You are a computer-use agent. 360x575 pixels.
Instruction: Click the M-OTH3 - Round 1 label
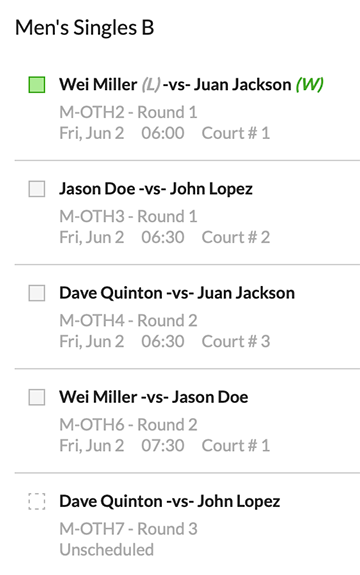coord(128,216)
